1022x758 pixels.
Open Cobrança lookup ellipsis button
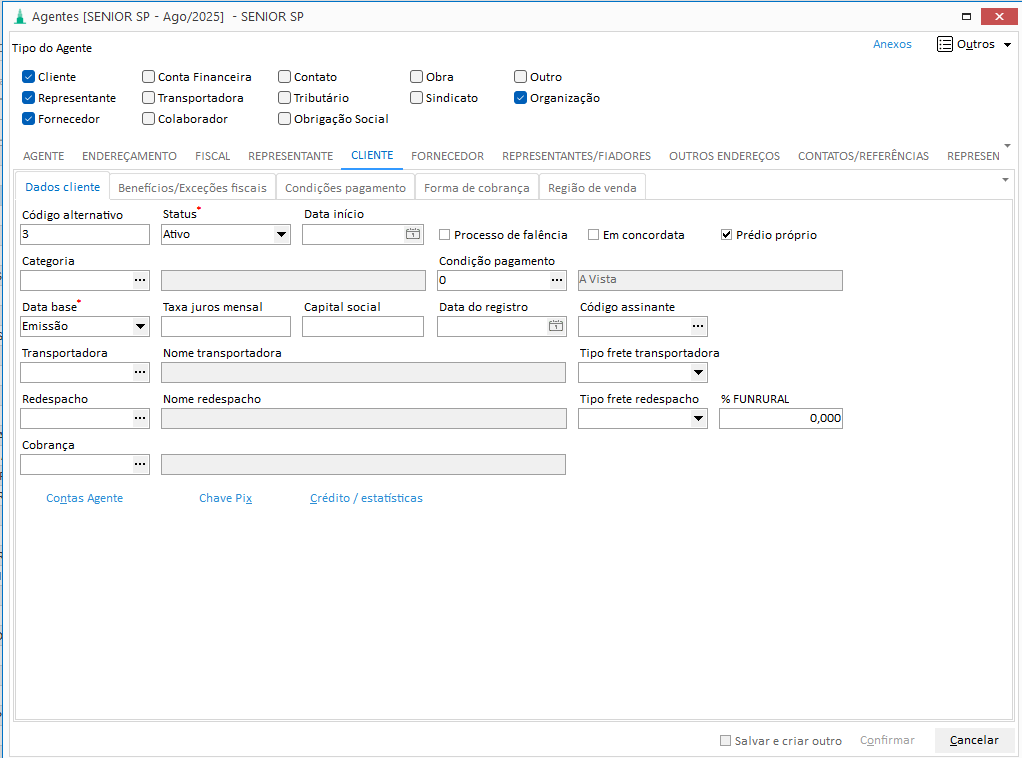coord(140,464)
